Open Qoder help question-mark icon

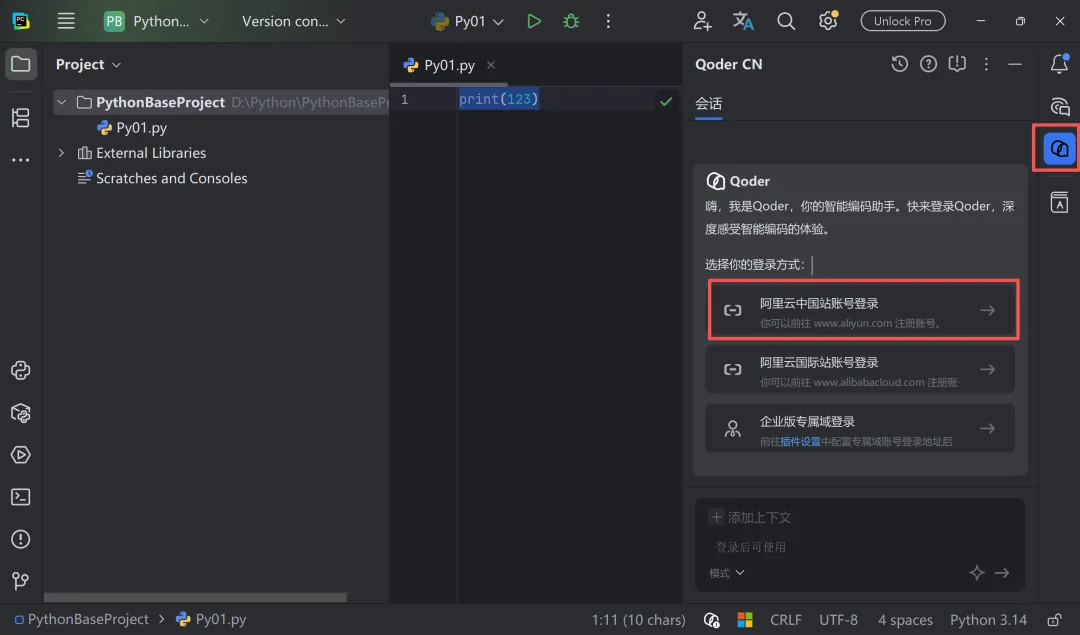[928, 64]
